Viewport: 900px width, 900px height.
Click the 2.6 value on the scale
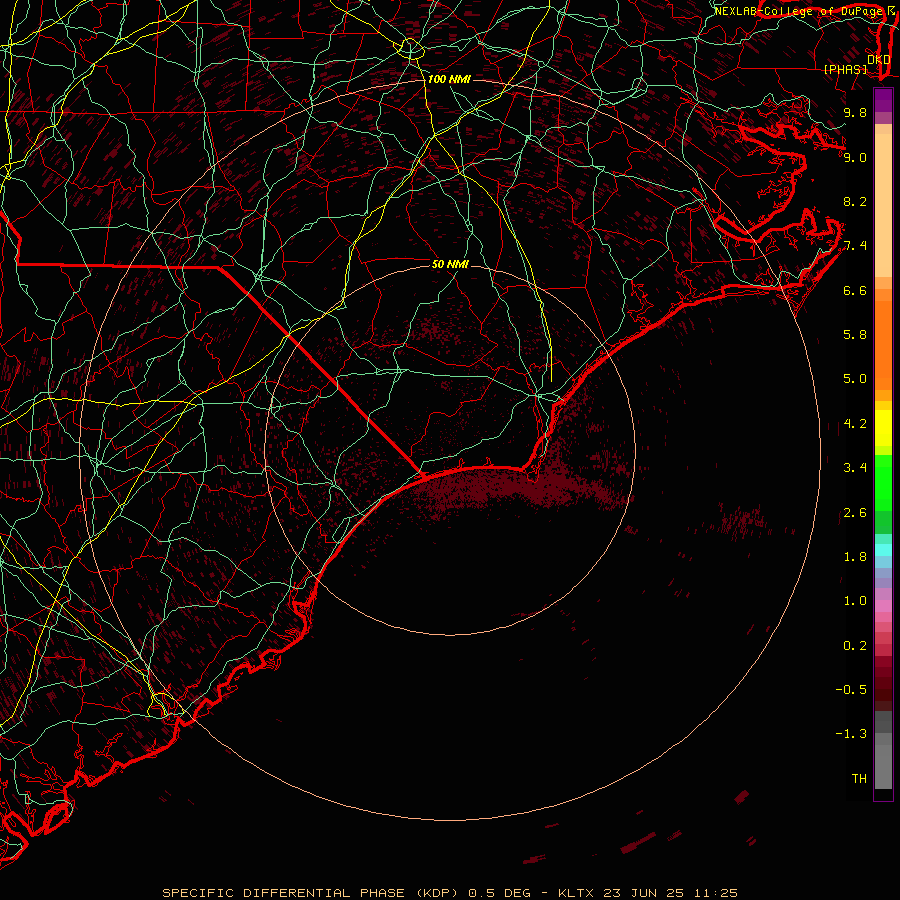(x=855, y=512)
